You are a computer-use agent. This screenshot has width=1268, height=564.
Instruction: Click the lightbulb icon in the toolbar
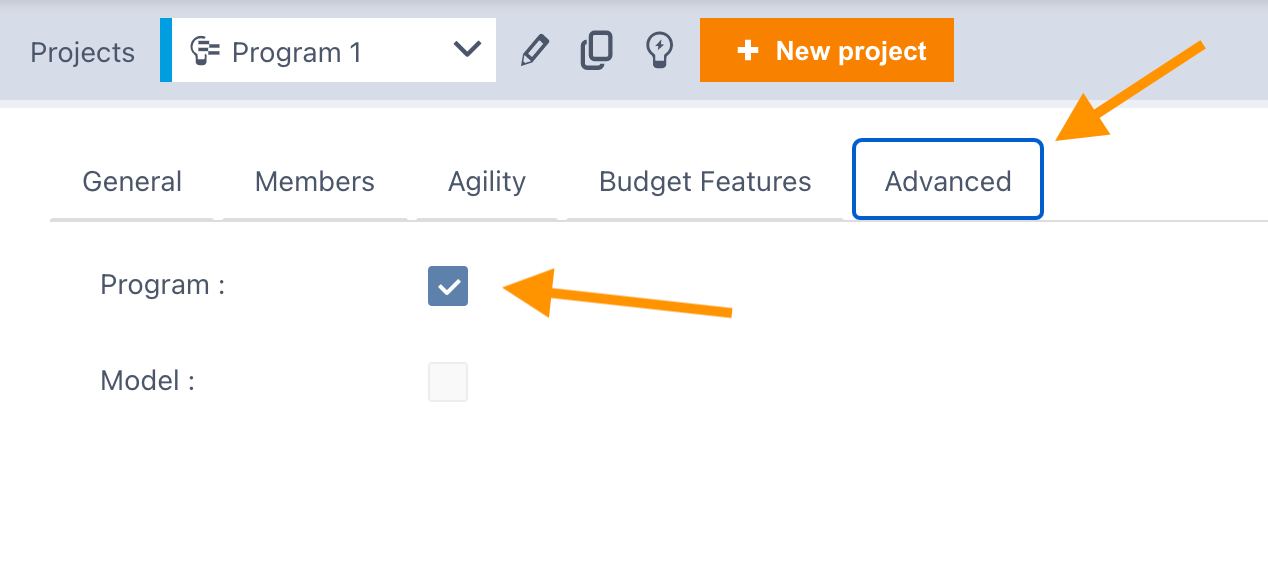659,50
